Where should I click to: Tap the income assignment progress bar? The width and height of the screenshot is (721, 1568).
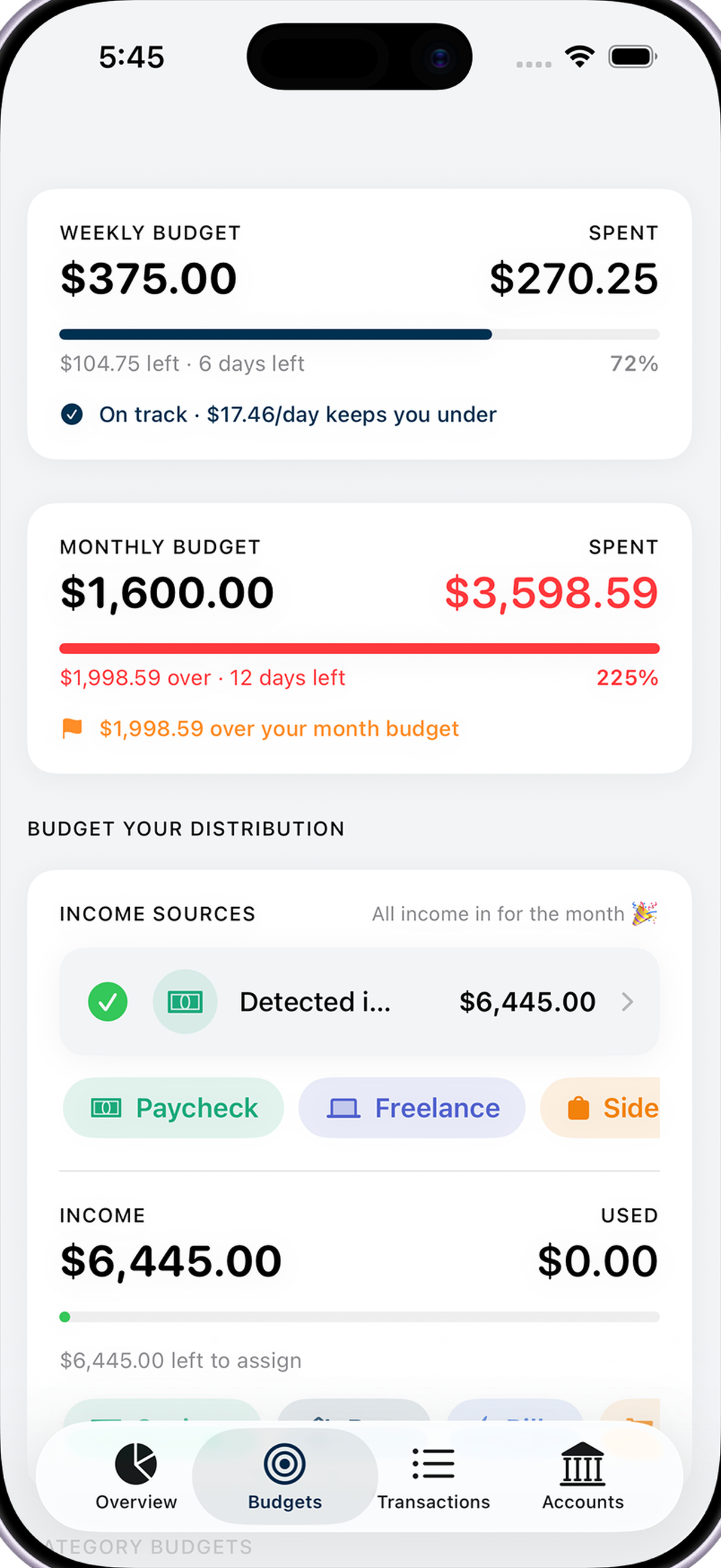pyautogui.click(x=359, y=1317)
